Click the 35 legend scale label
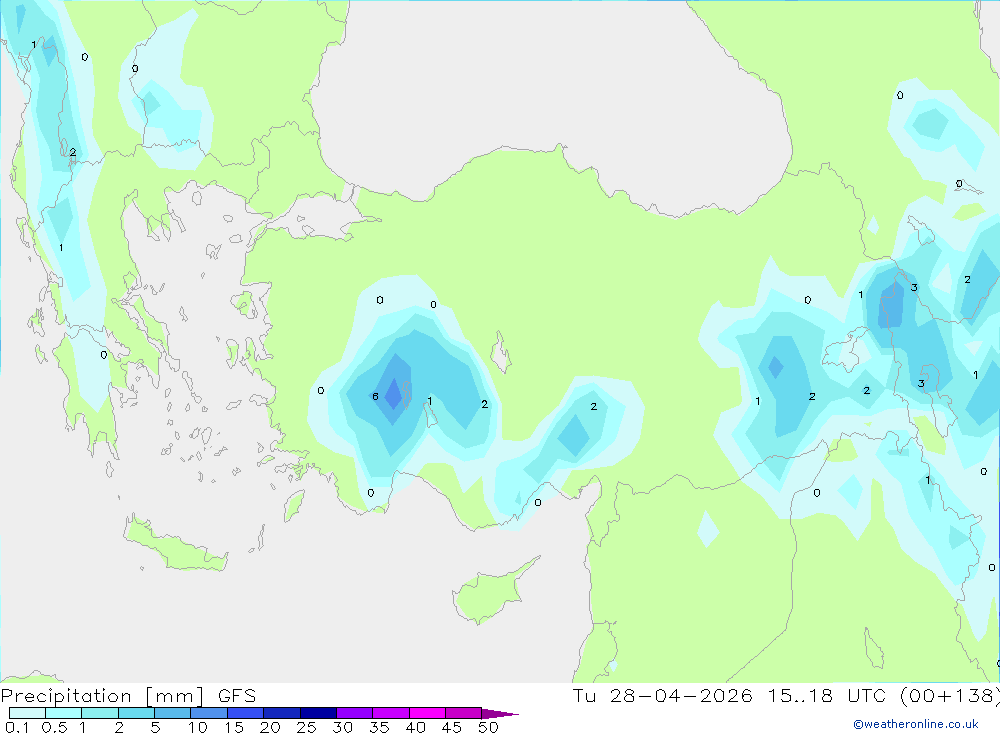Image resolution: width=1000 pixels, height=733 pixels. point(379,727)
